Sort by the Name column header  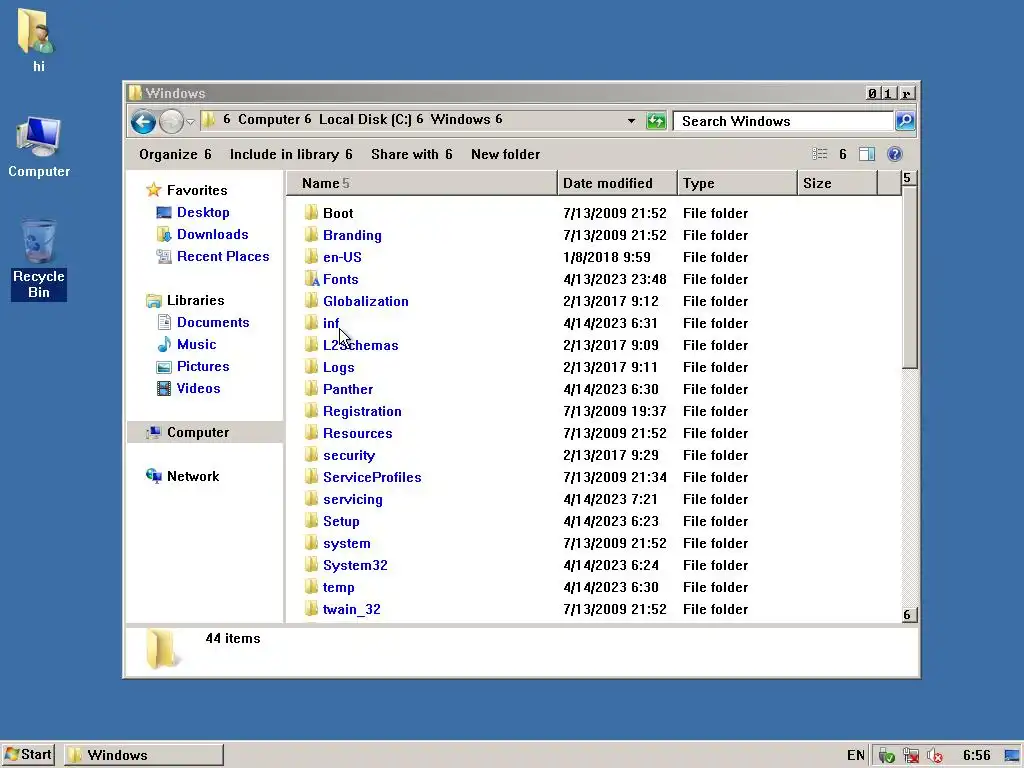pos(421,184)
